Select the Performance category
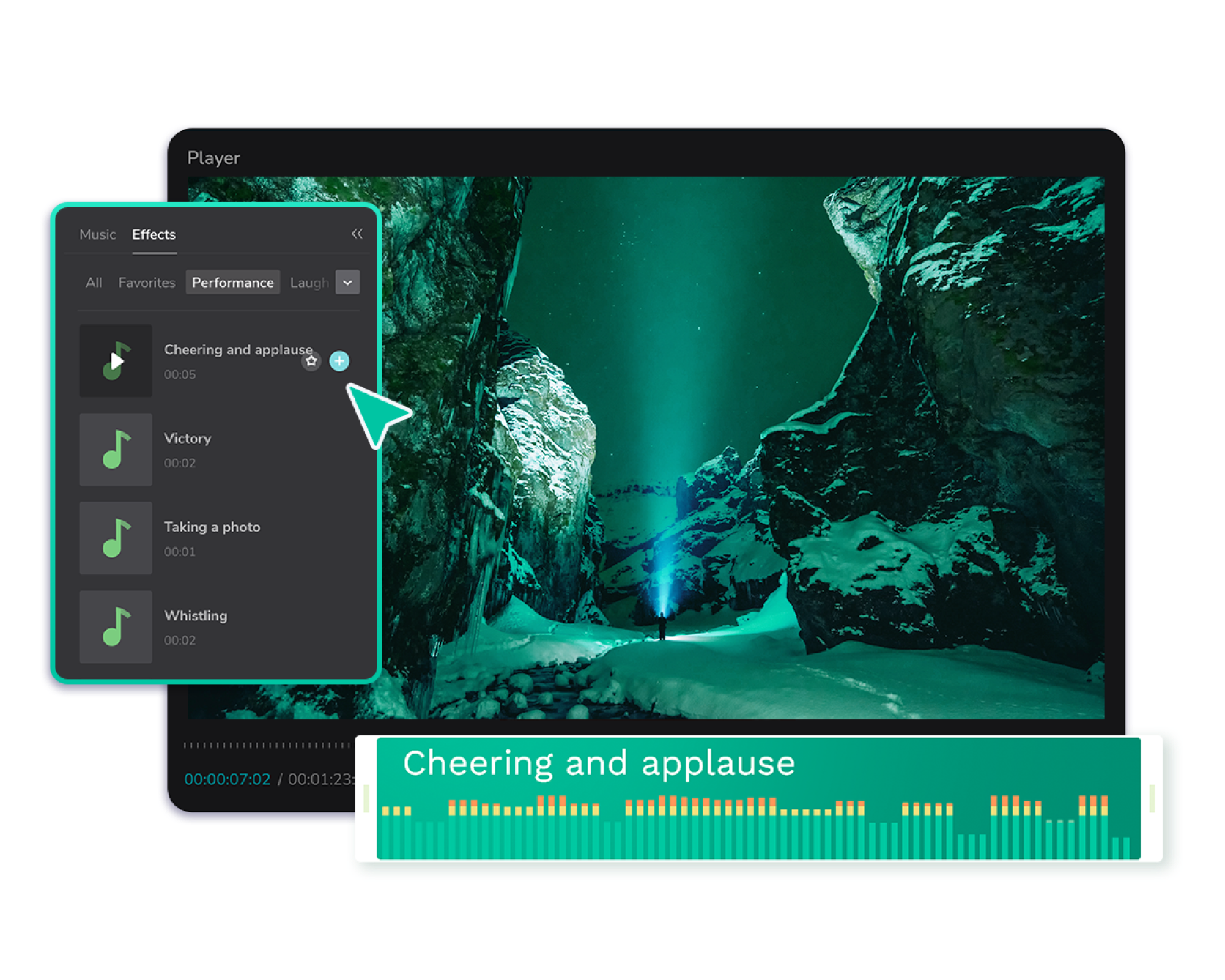The image size is (1225, 980). click(233, 283)
